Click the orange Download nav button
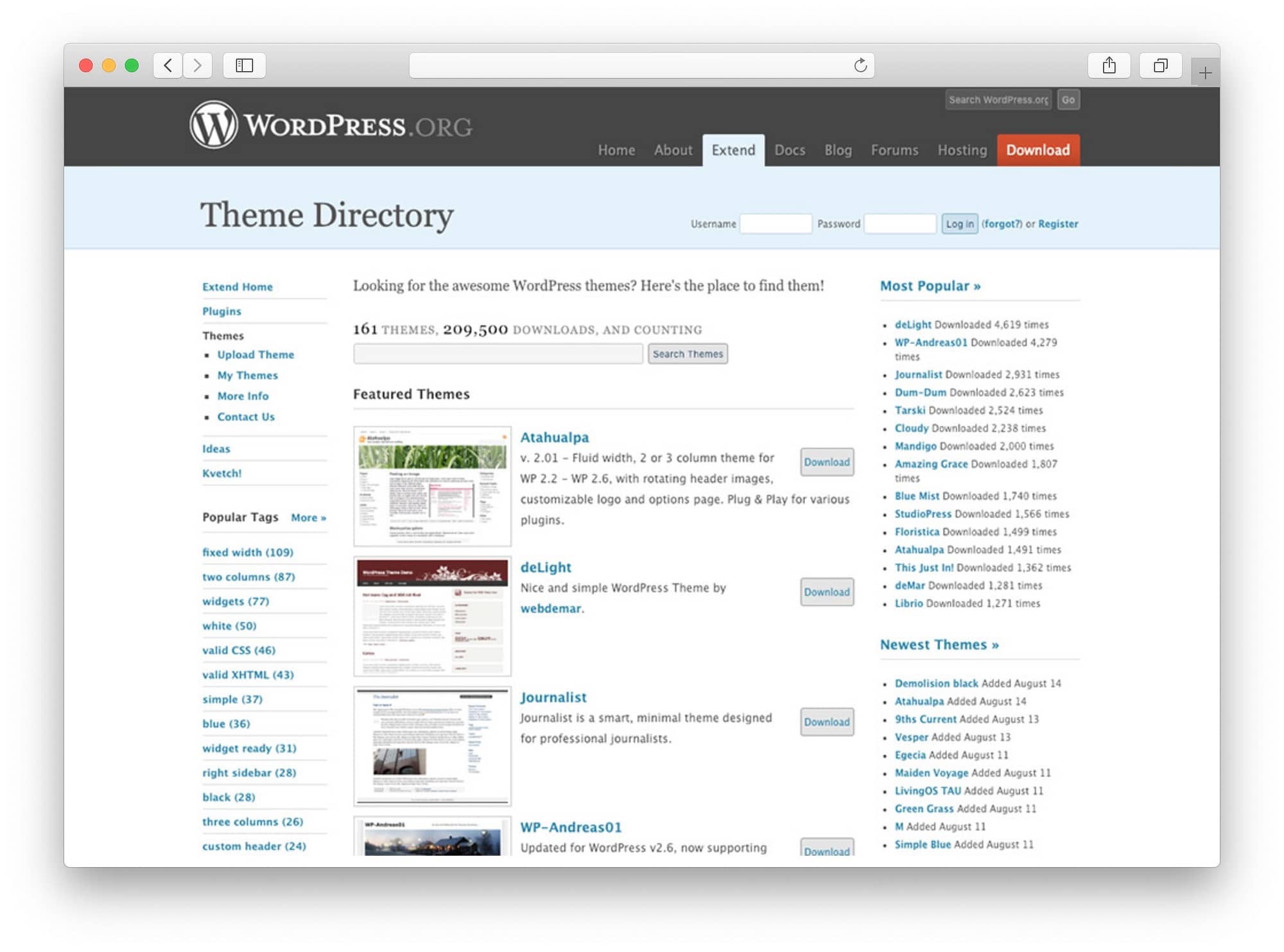This screenshot has width=1284, height=952. pyautogui.click(x=1038, y=150)
